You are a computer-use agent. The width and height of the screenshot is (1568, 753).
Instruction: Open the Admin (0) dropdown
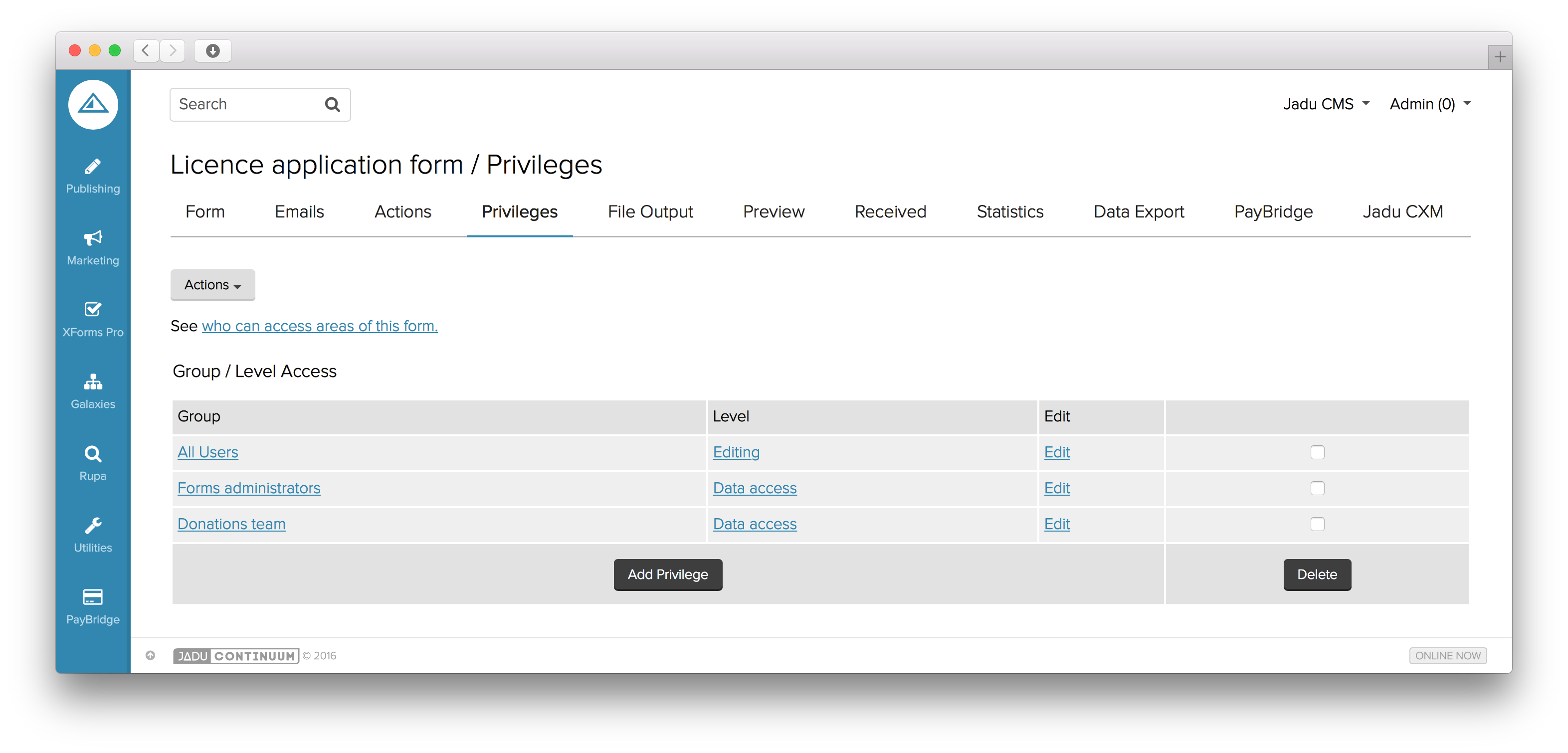[1430, 104]
